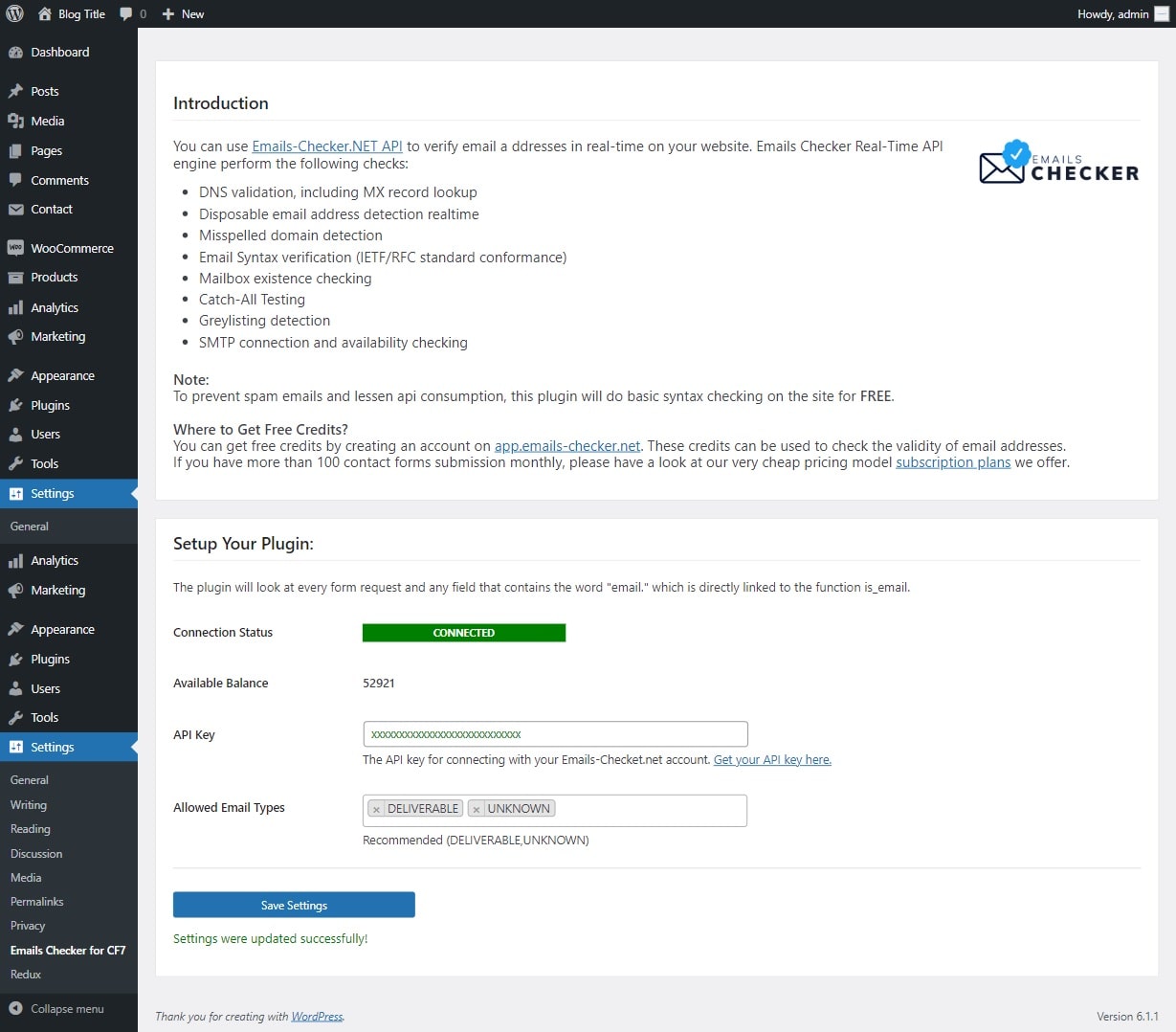This screenshot has height=1032, width=1176.
Task: Click the admin avatar next to Howdy
Action: tap(1162, 13)
